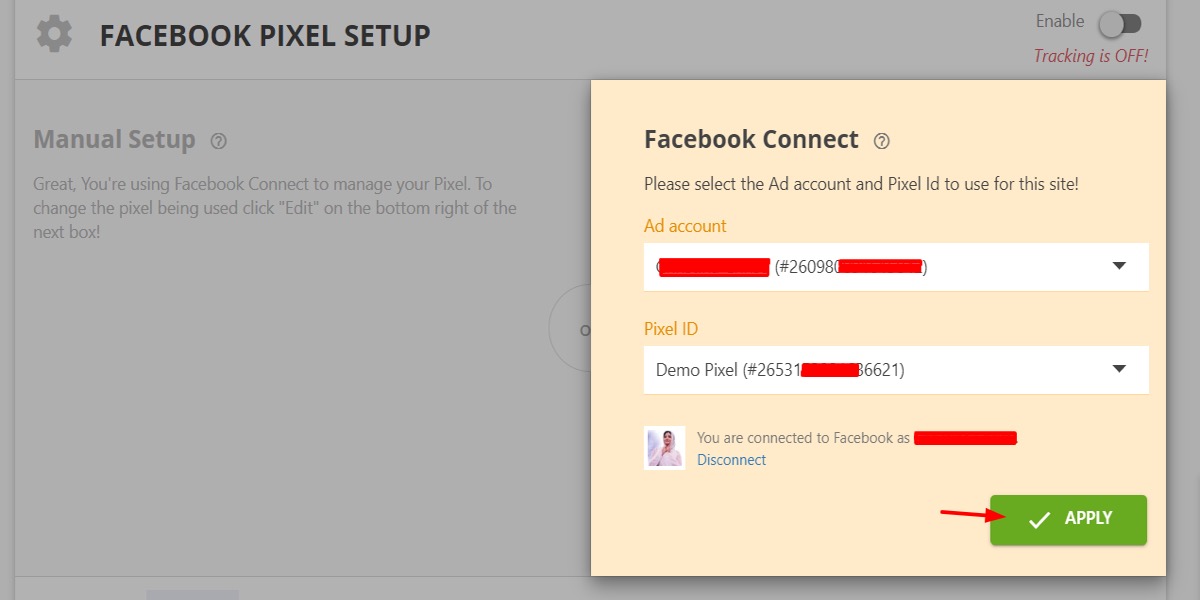Viewport: 1200px width, 600px height.
Task: Select the Manual Setup heading
Action: [x=114, y=140]
